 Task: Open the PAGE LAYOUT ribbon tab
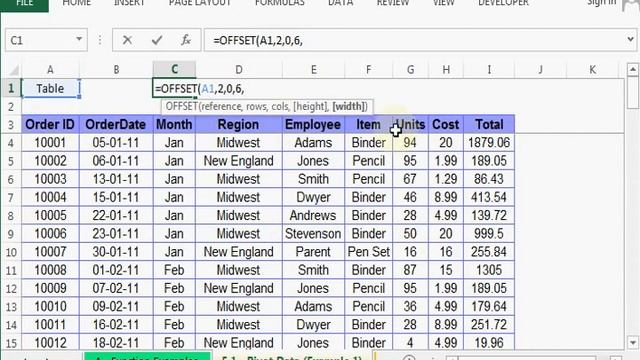pos(200,3)
